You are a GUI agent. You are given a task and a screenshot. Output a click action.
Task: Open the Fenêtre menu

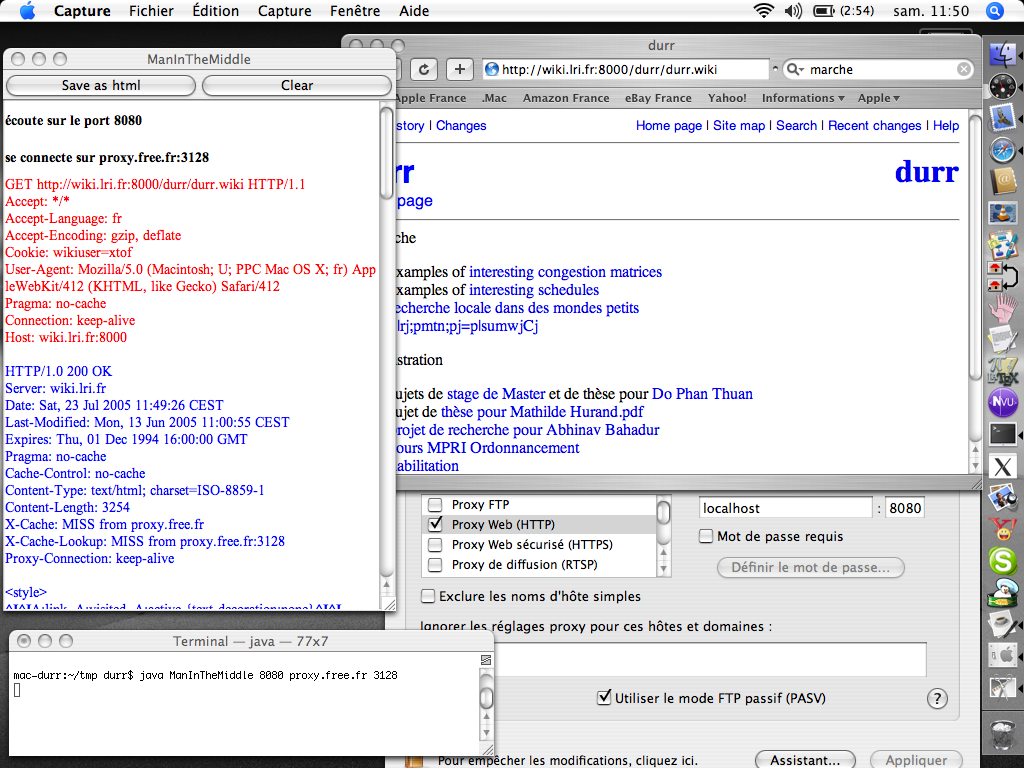(x=354, y=11)
